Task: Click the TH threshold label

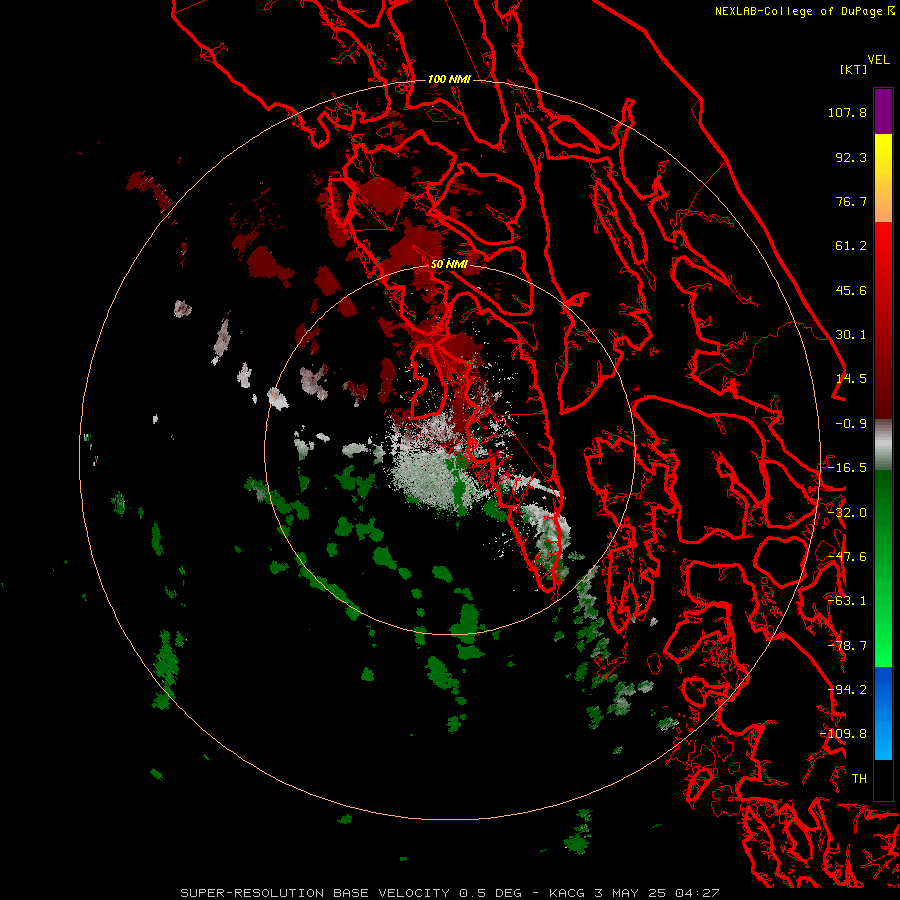Action: pyautogui.click(x=859, y=779)
